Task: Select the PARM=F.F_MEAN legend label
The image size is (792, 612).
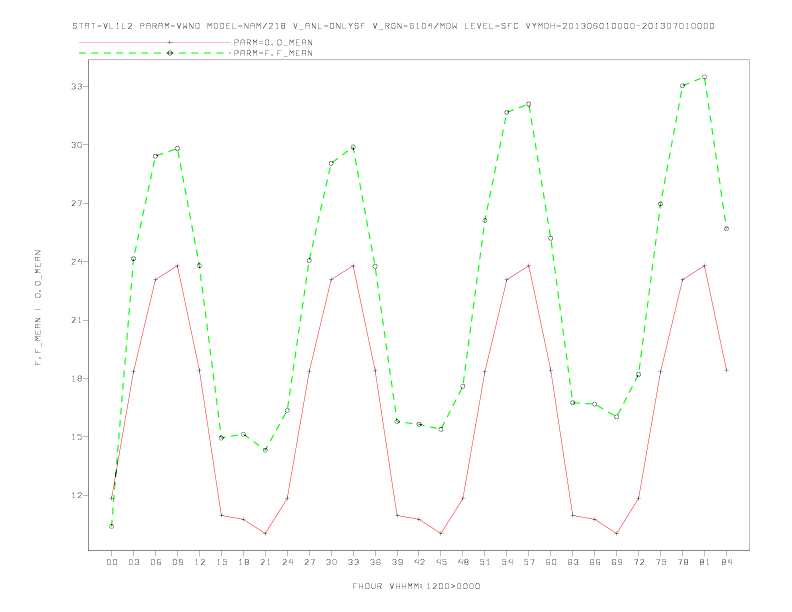Action: (273, 53)
